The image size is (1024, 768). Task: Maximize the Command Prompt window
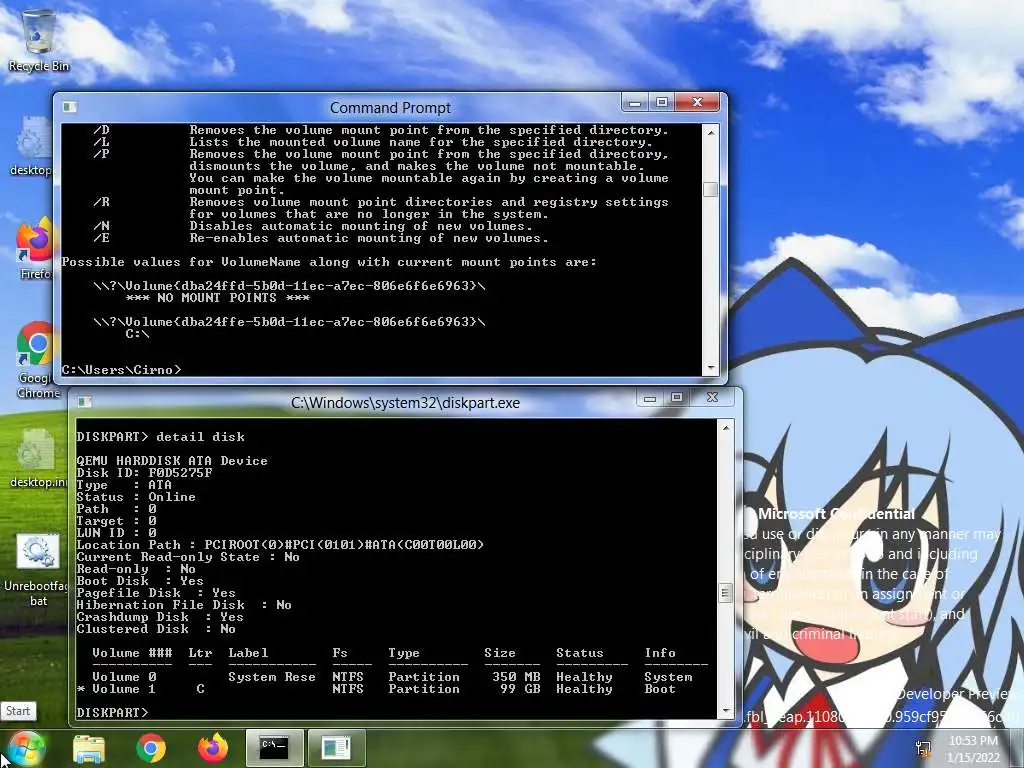pyautogui.click(x=661, y=103)
